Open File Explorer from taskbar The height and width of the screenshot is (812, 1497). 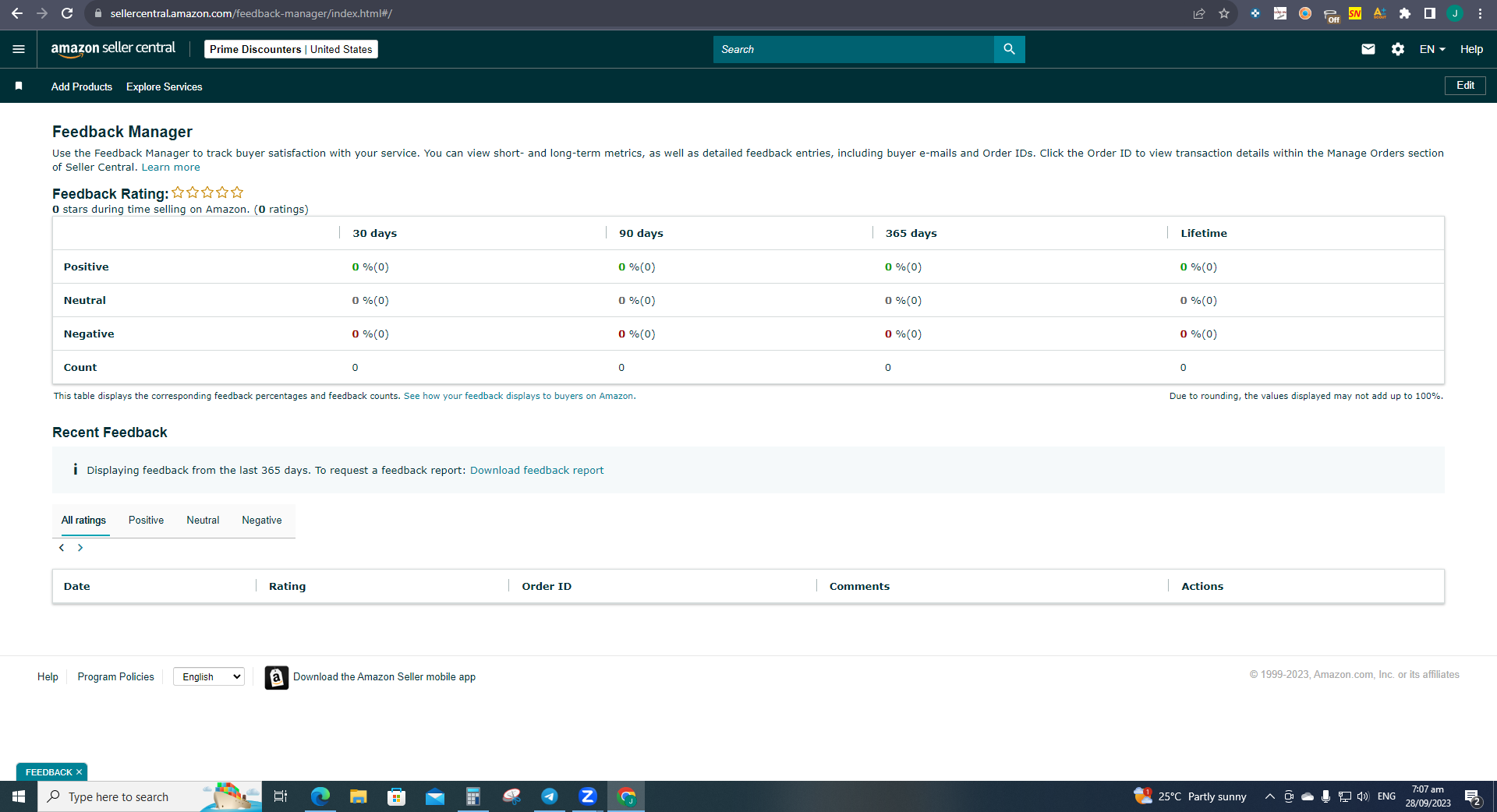359,796
